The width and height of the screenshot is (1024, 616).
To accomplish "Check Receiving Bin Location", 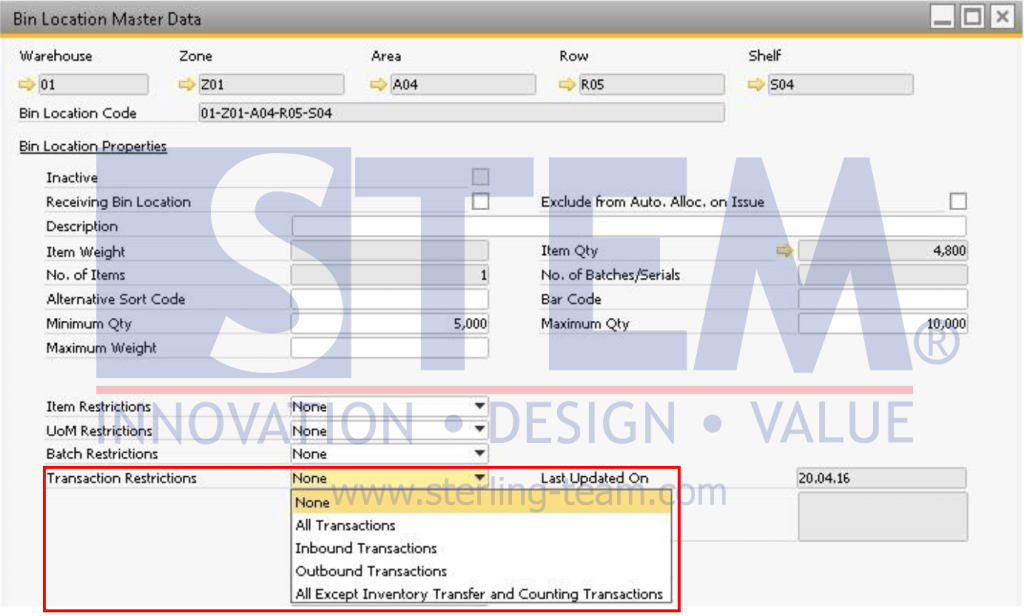I will coord(480,201).
